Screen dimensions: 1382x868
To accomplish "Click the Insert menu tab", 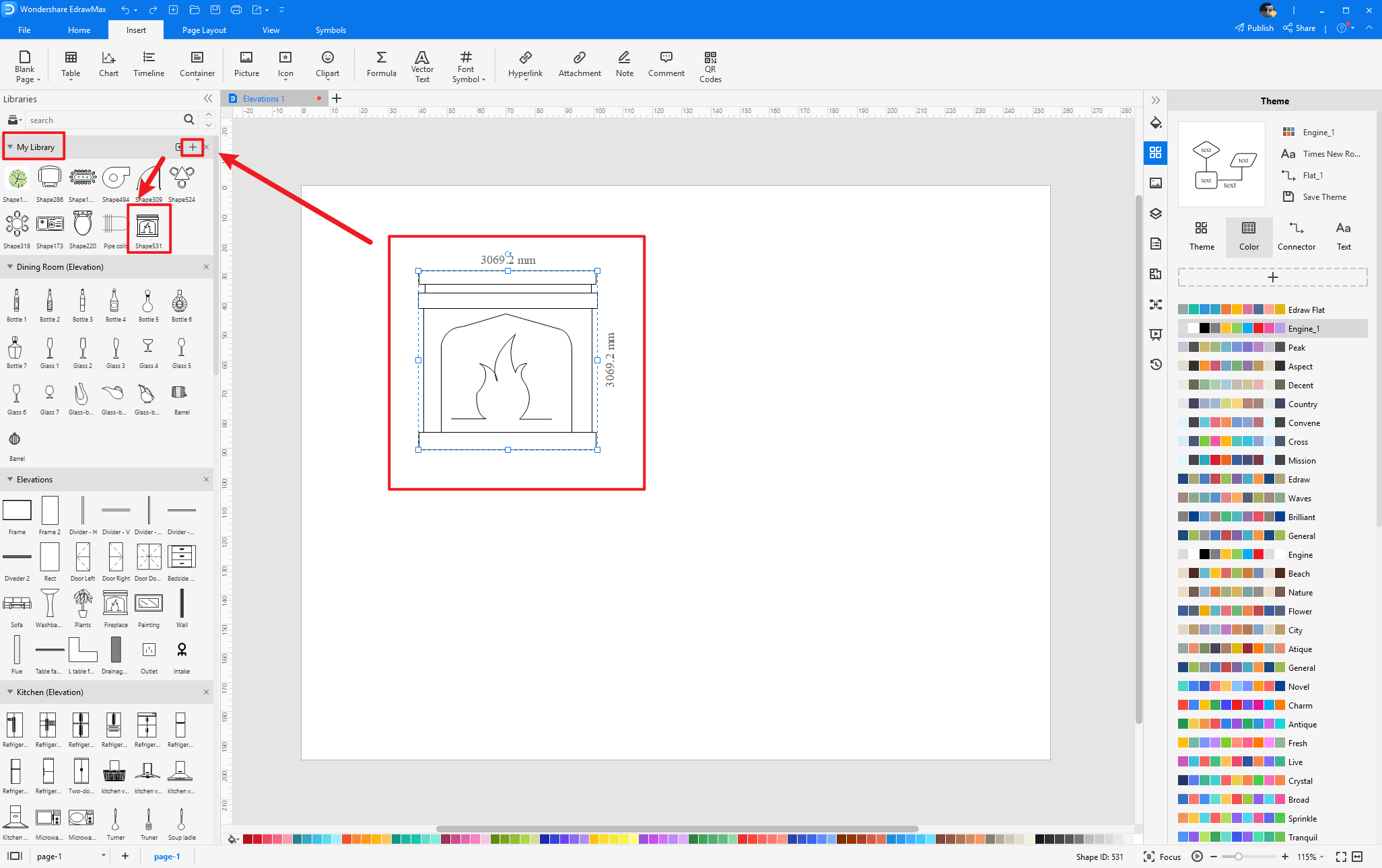I will click(135, 30).
